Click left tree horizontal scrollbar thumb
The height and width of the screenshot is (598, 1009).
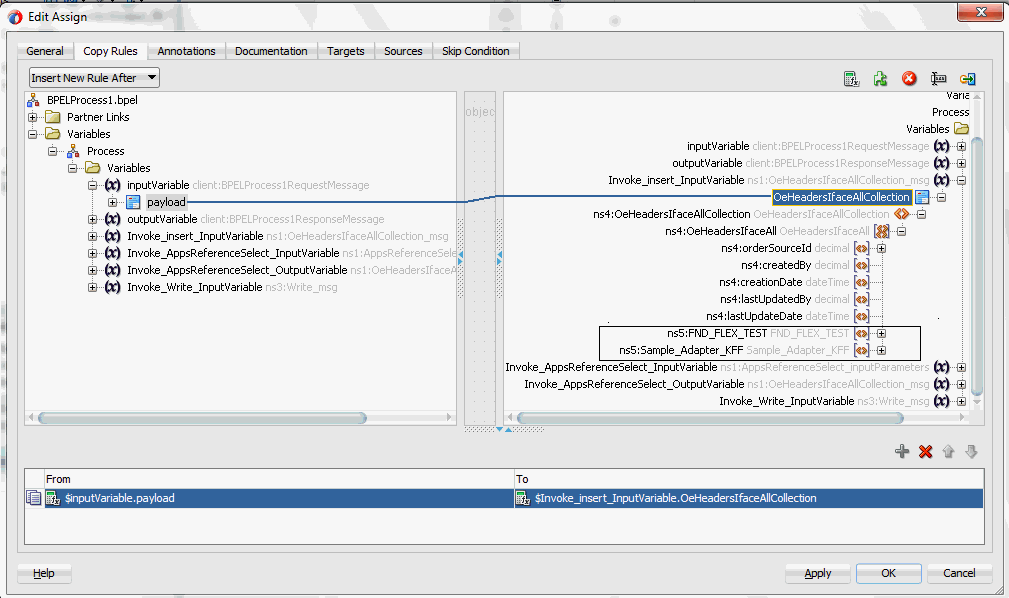tap(202, 418)
